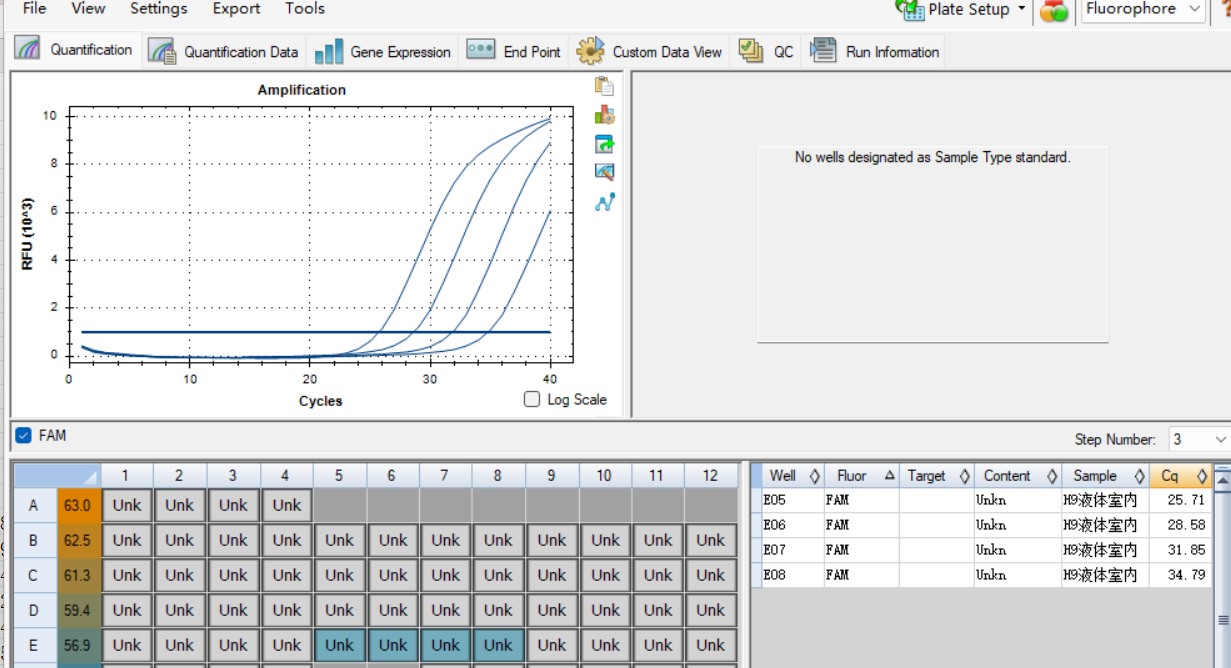1231x668 pixels.
Task: Open the Export menu
Action: [236, 9]
